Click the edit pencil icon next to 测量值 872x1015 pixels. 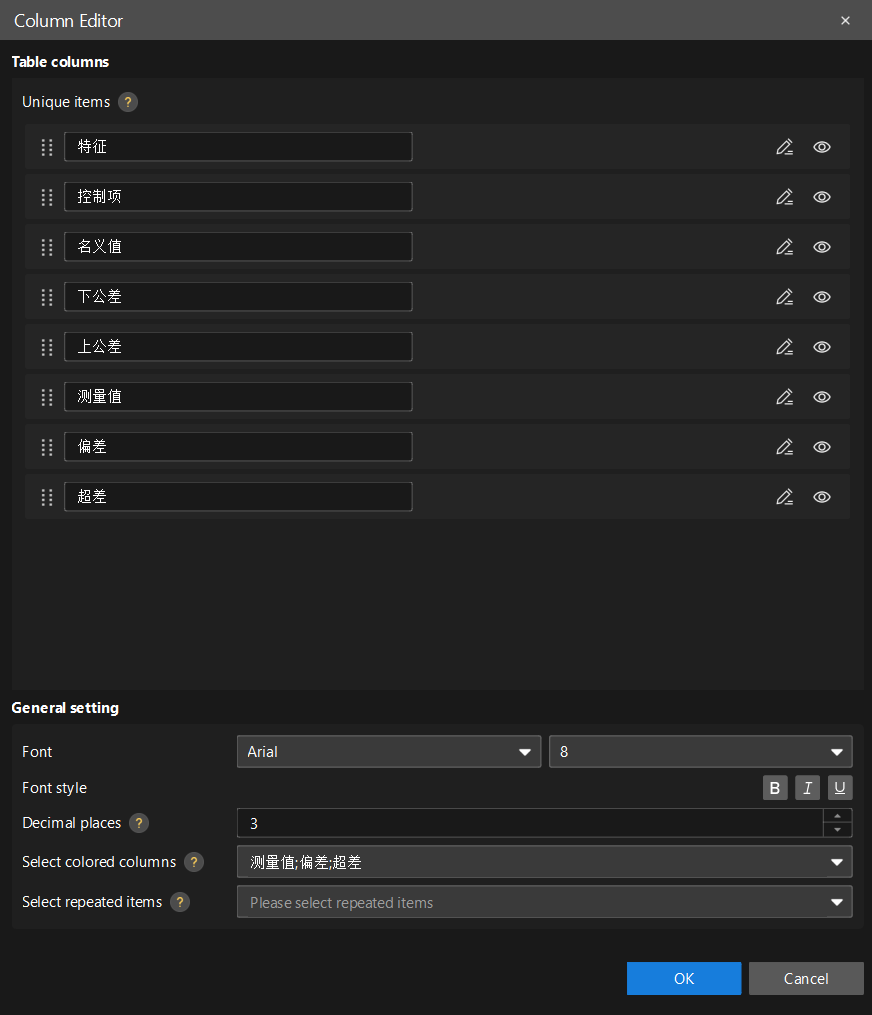(x=785, y=396)
